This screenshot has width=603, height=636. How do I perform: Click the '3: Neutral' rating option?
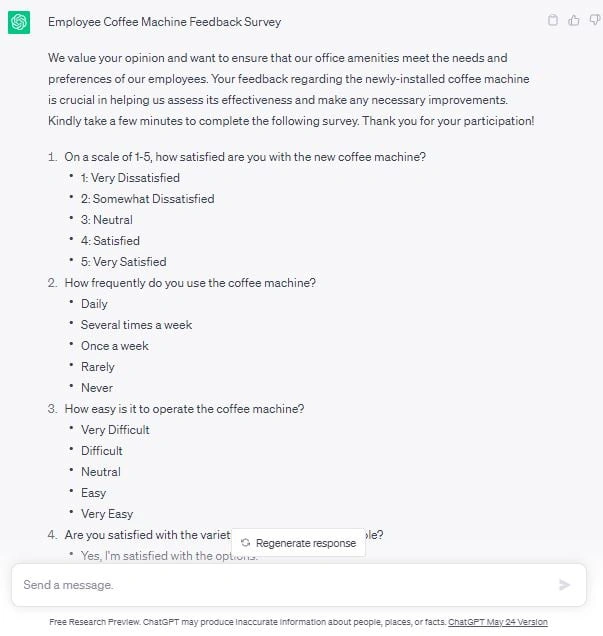[x=106, y=220]
